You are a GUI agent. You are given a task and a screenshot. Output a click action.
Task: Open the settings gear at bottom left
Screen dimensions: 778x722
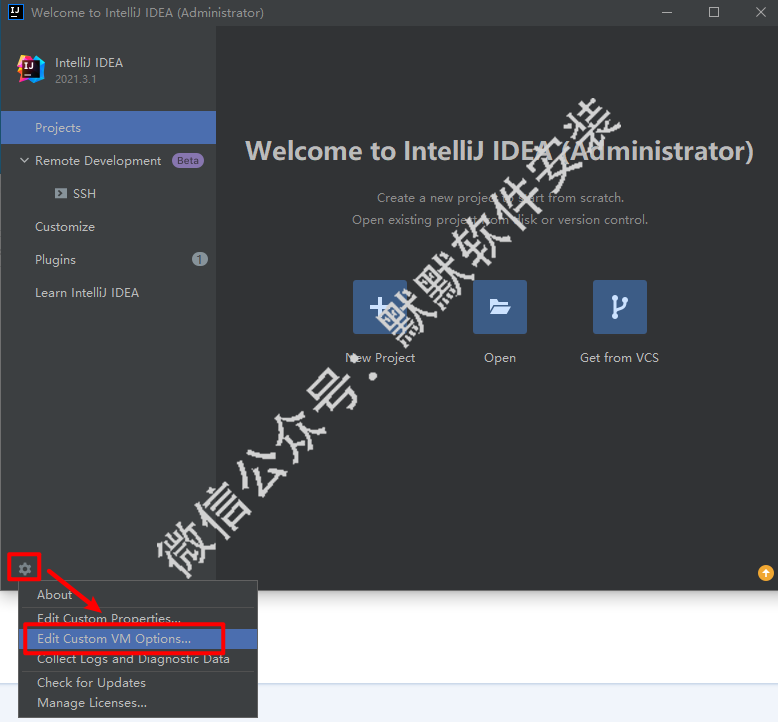point(25,568)
